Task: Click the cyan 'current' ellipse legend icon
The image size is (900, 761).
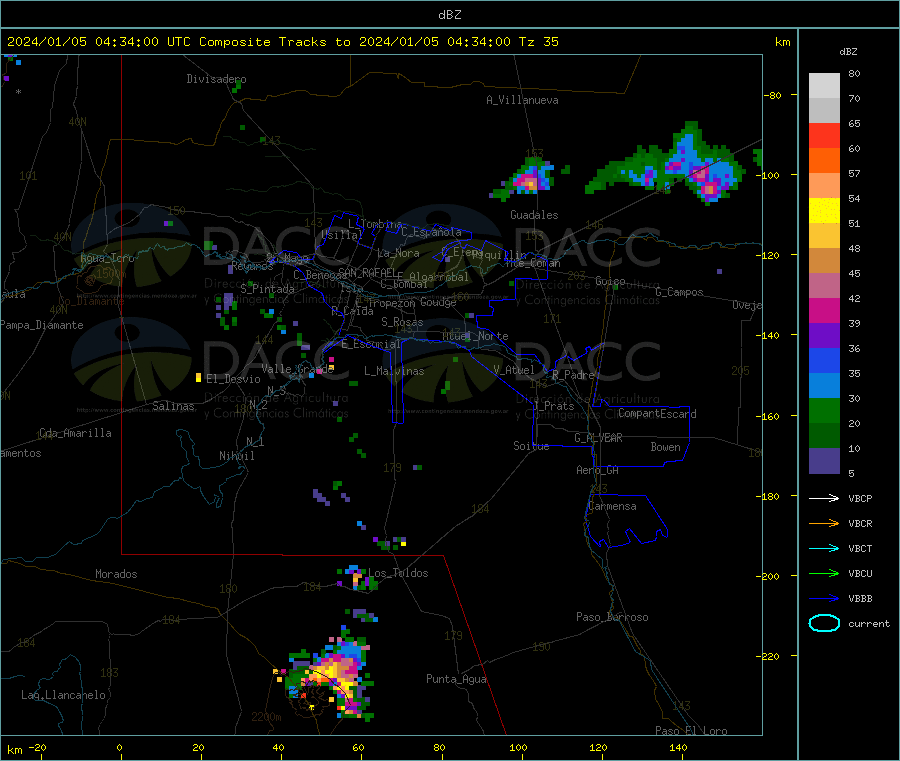Action: pyautogui.click(x=824, y=623)
